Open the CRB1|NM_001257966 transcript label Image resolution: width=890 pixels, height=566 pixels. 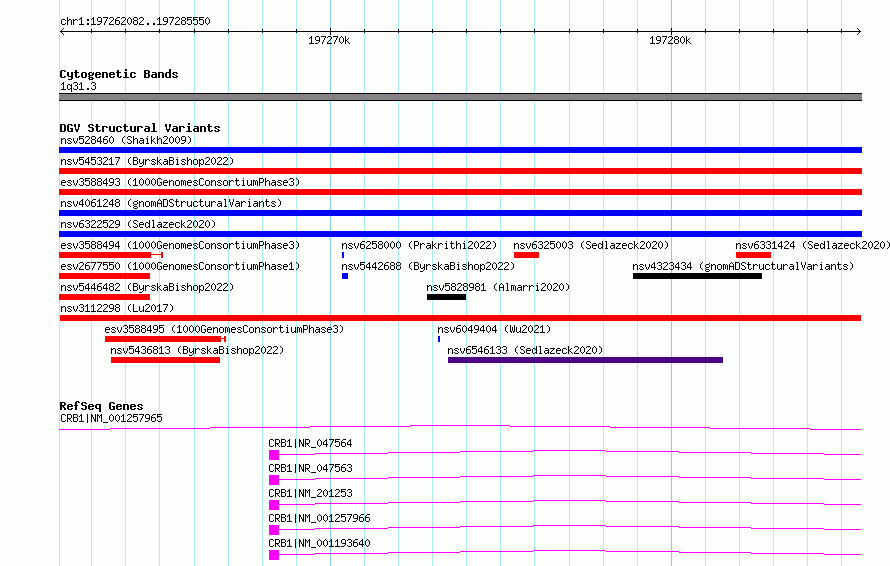pos(320,518)
